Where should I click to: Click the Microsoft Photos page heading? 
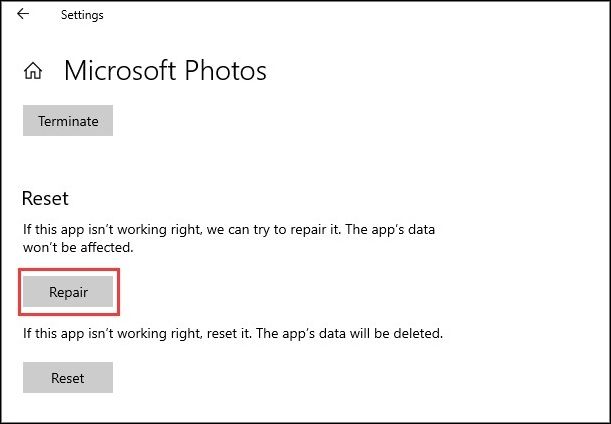[x=165, y=71]
